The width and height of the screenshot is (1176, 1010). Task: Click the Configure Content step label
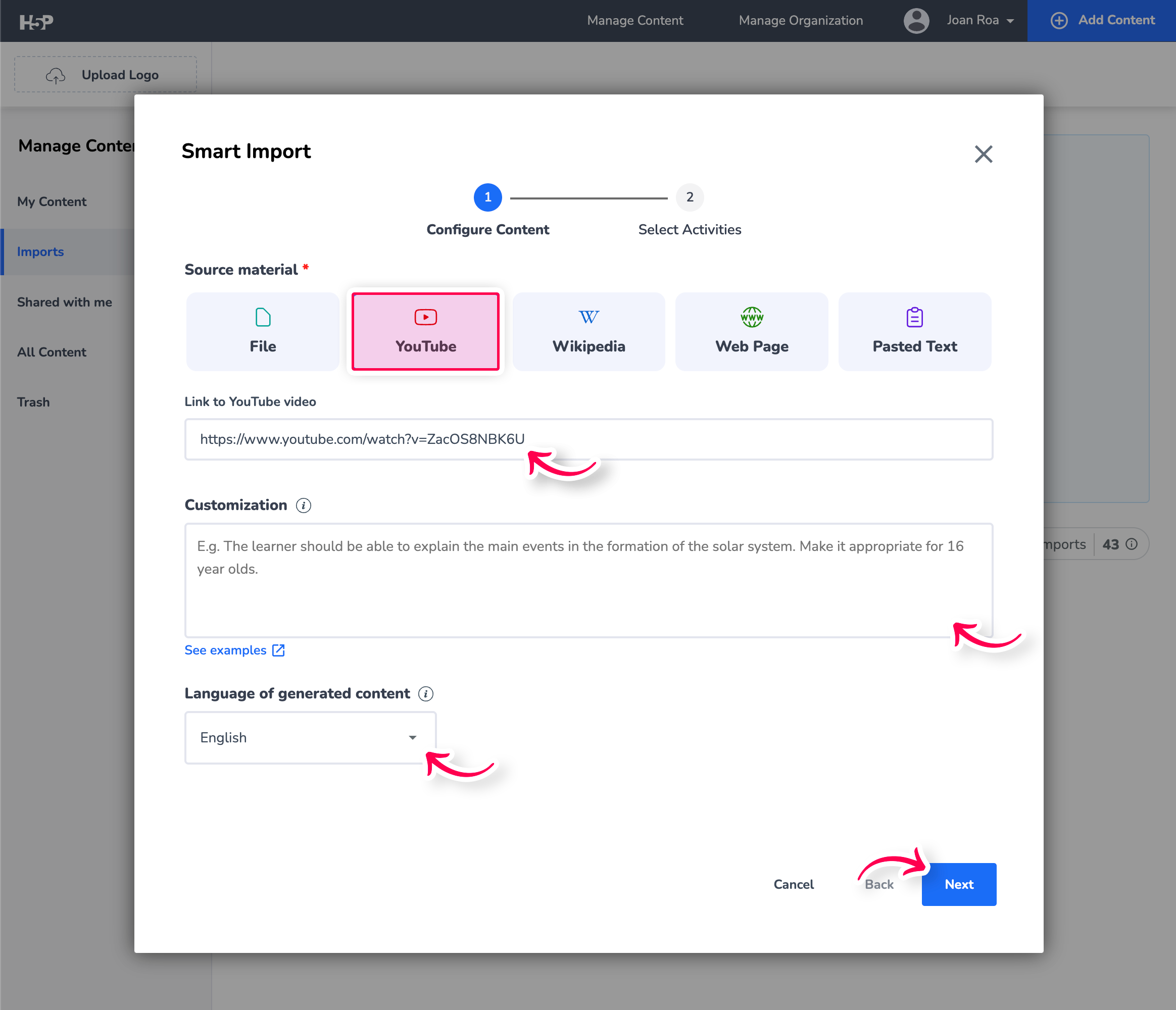click(487, 230)
